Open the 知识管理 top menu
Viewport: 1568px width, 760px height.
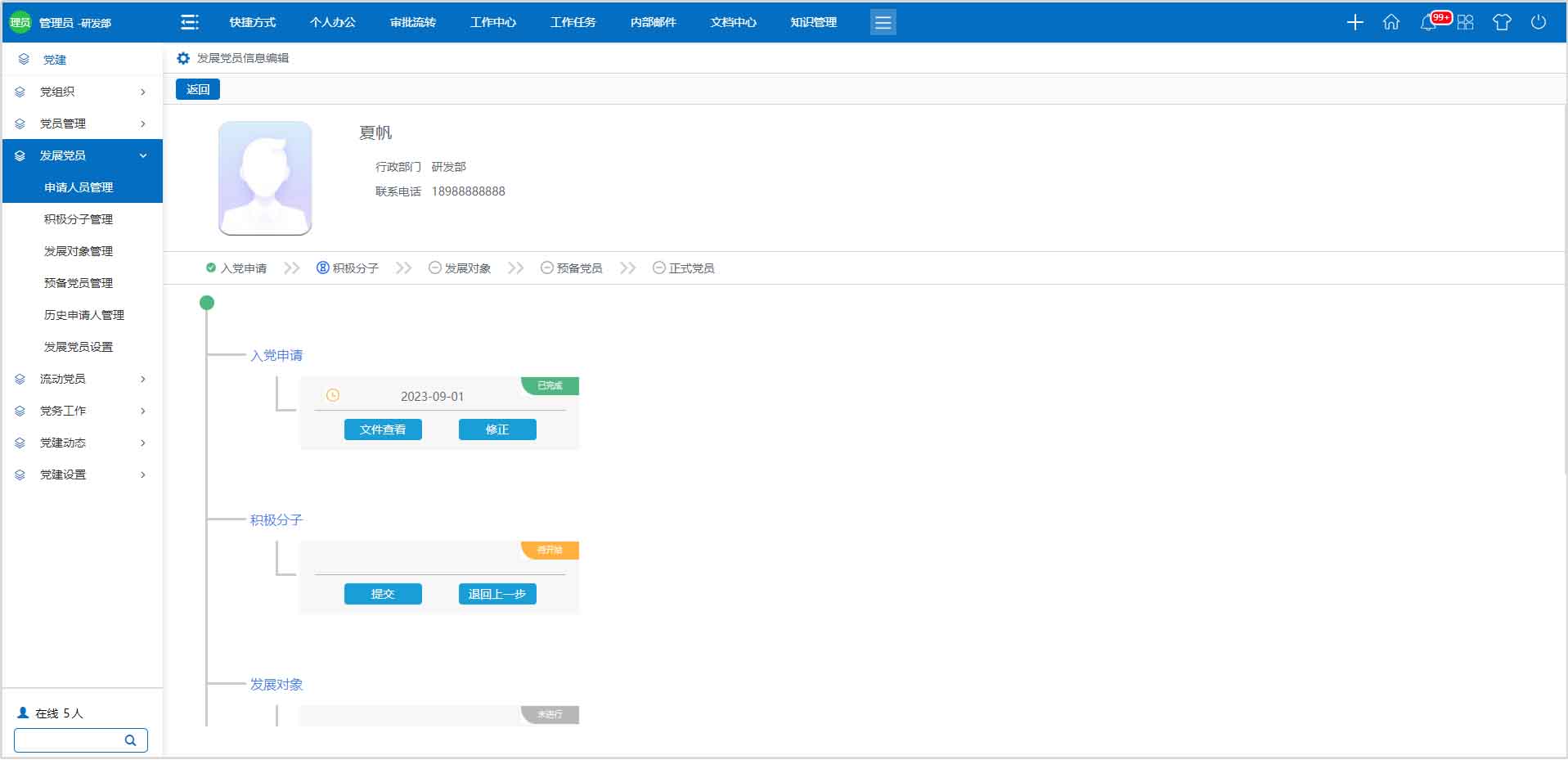(x=813, y=22)
